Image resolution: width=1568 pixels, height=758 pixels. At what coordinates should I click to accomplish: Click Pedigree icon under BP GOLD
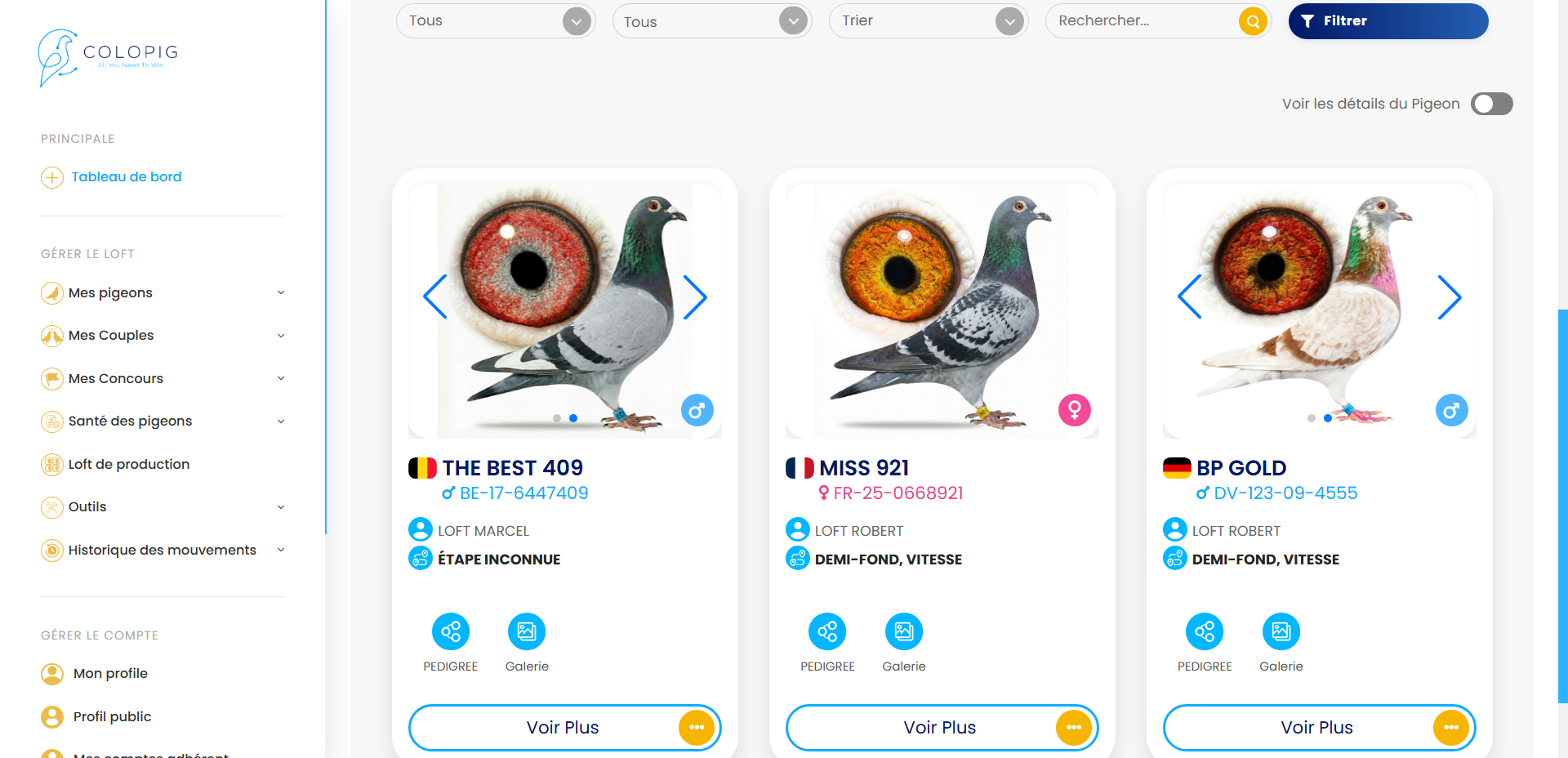pyautogui.click(x=1205, y=631)
